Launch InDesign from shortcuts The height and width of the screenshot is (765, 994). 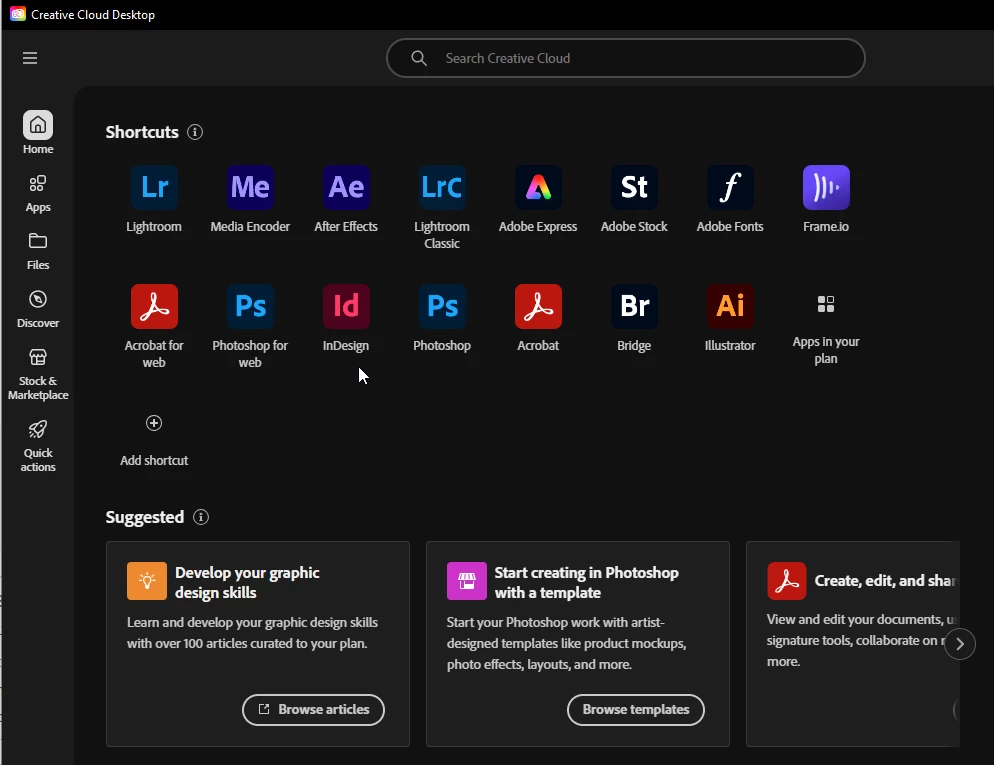tap(346, 307)
